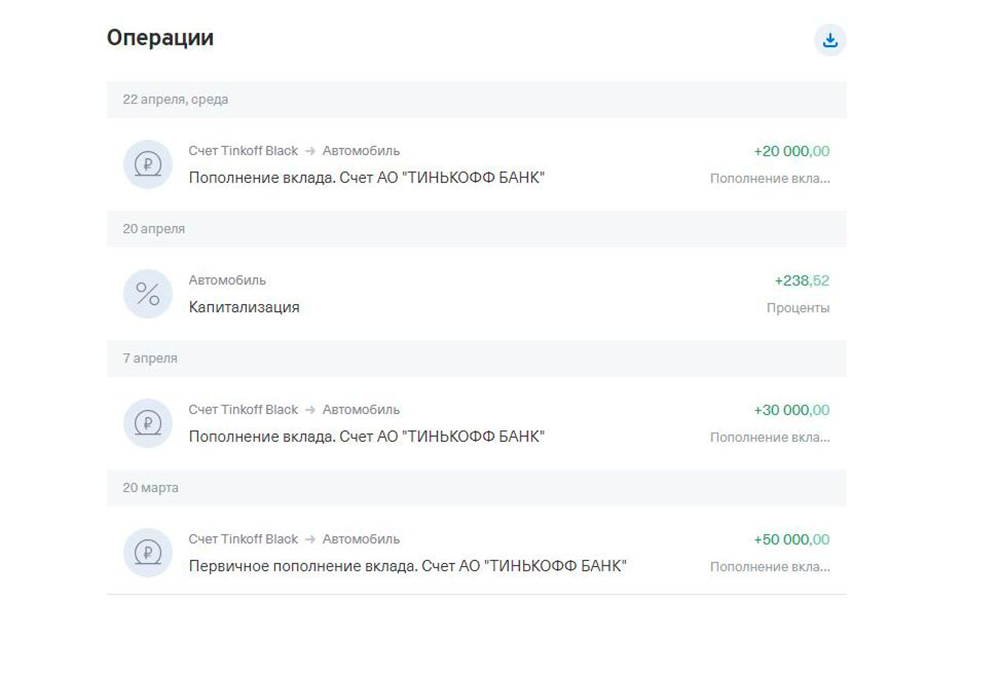Click ruble icon of 7 April deposit
This screenshot has width=1000, height=676.
tap(148, 423)
